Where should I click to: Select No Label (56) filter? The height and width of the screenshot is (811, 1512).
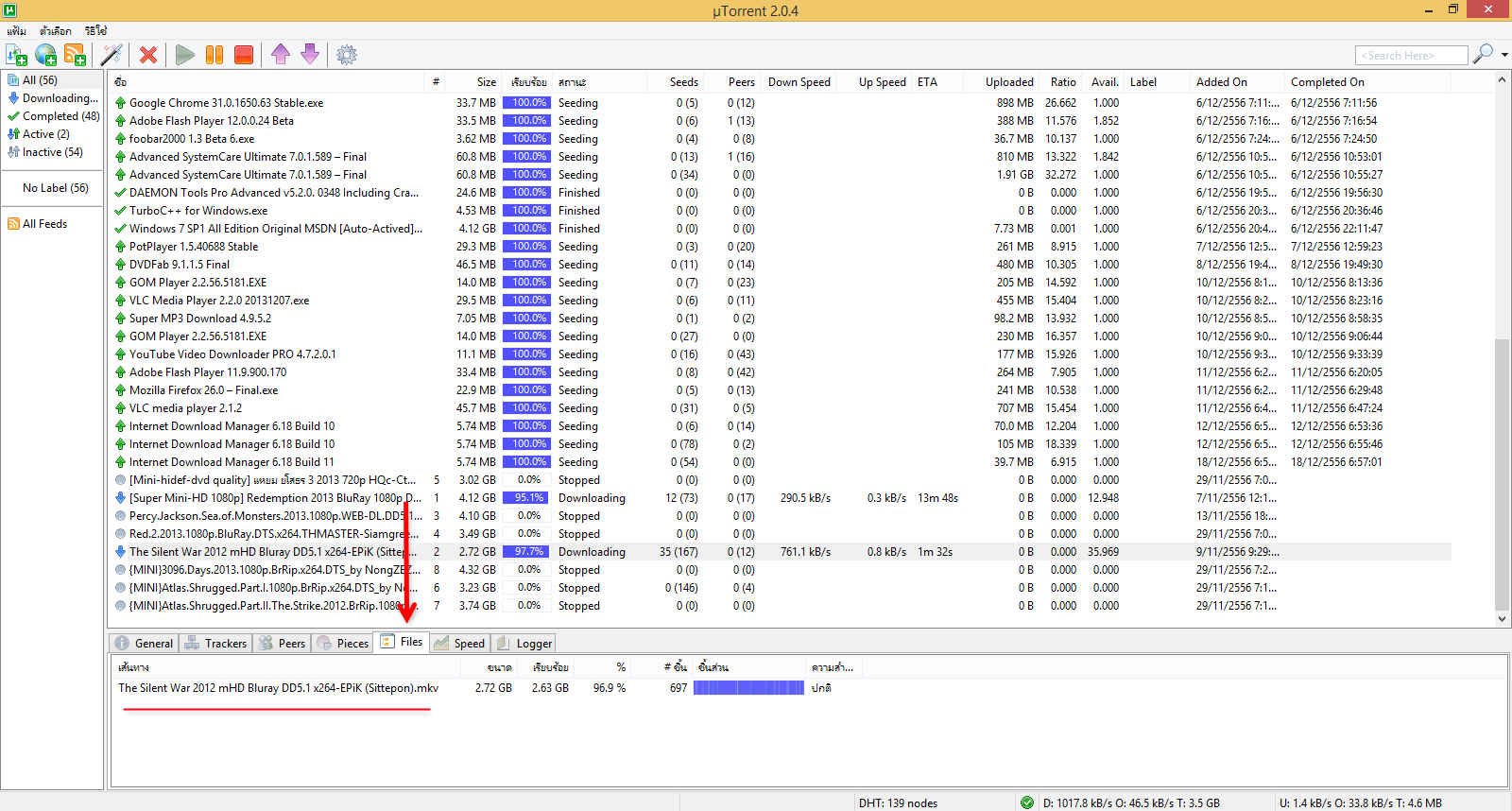(x=56, y=188)
